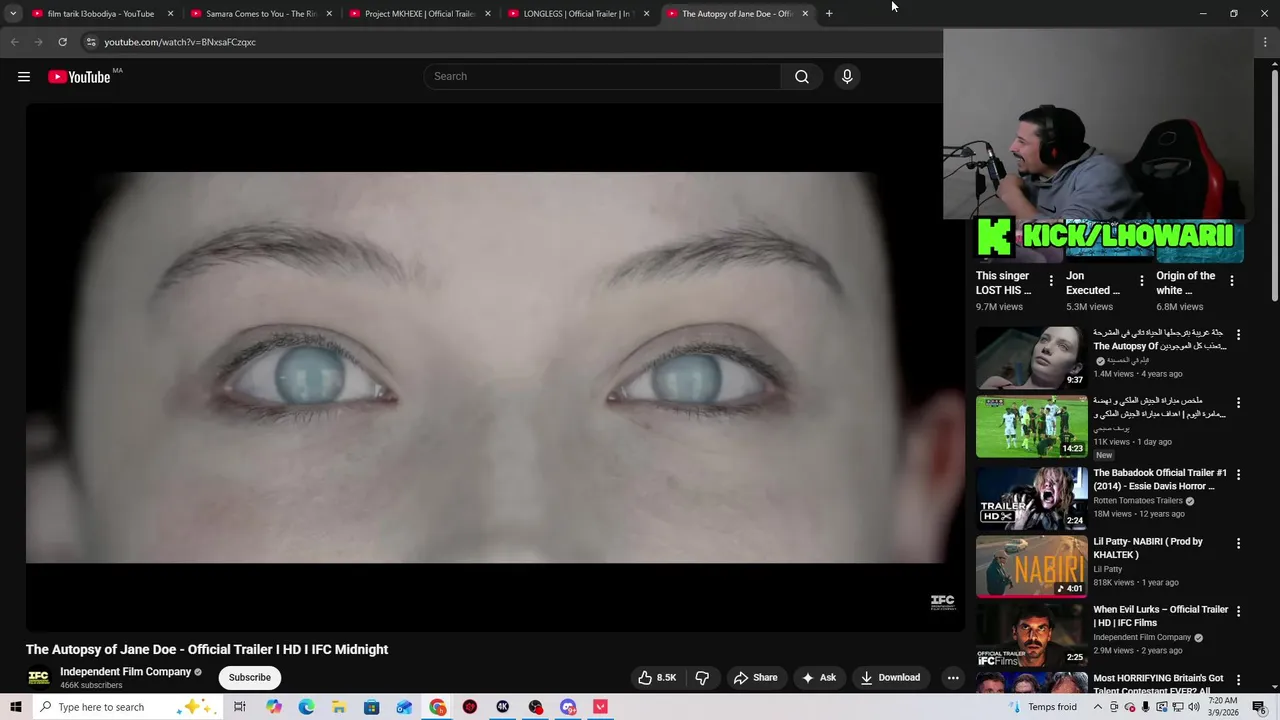Open Independent Film Company channel name link
The height and width of the screenshot is (720, 1280).
[125, 672]
